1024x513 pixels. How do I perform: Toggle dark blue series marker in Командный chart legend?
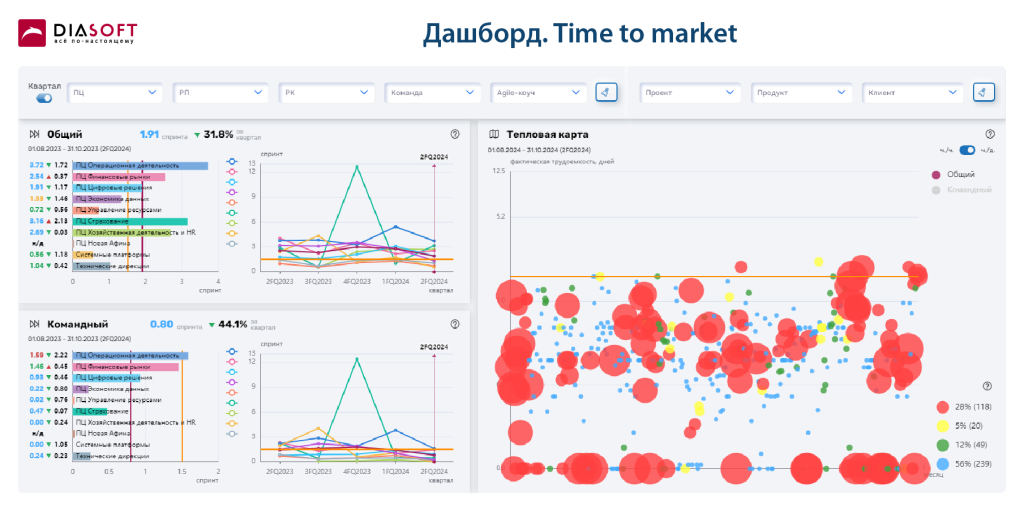tap(232, 351)
